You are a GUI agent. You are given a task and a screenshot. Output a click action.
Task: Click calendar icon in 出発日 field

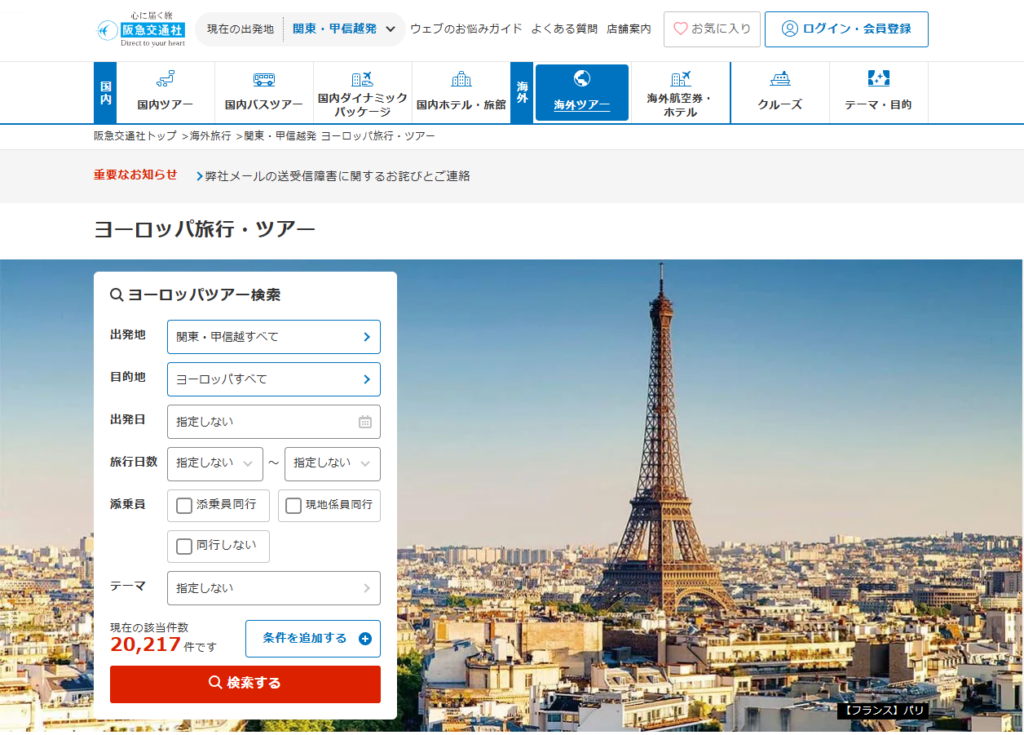365,422
